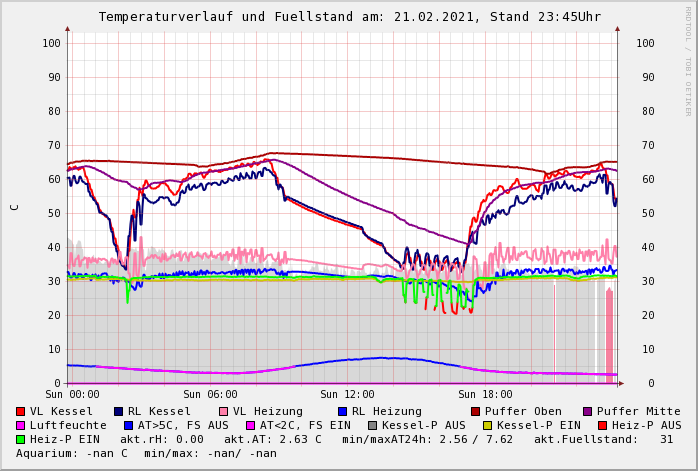Select the 'Sun 18:00' time axis label

(x=485, y=395)
